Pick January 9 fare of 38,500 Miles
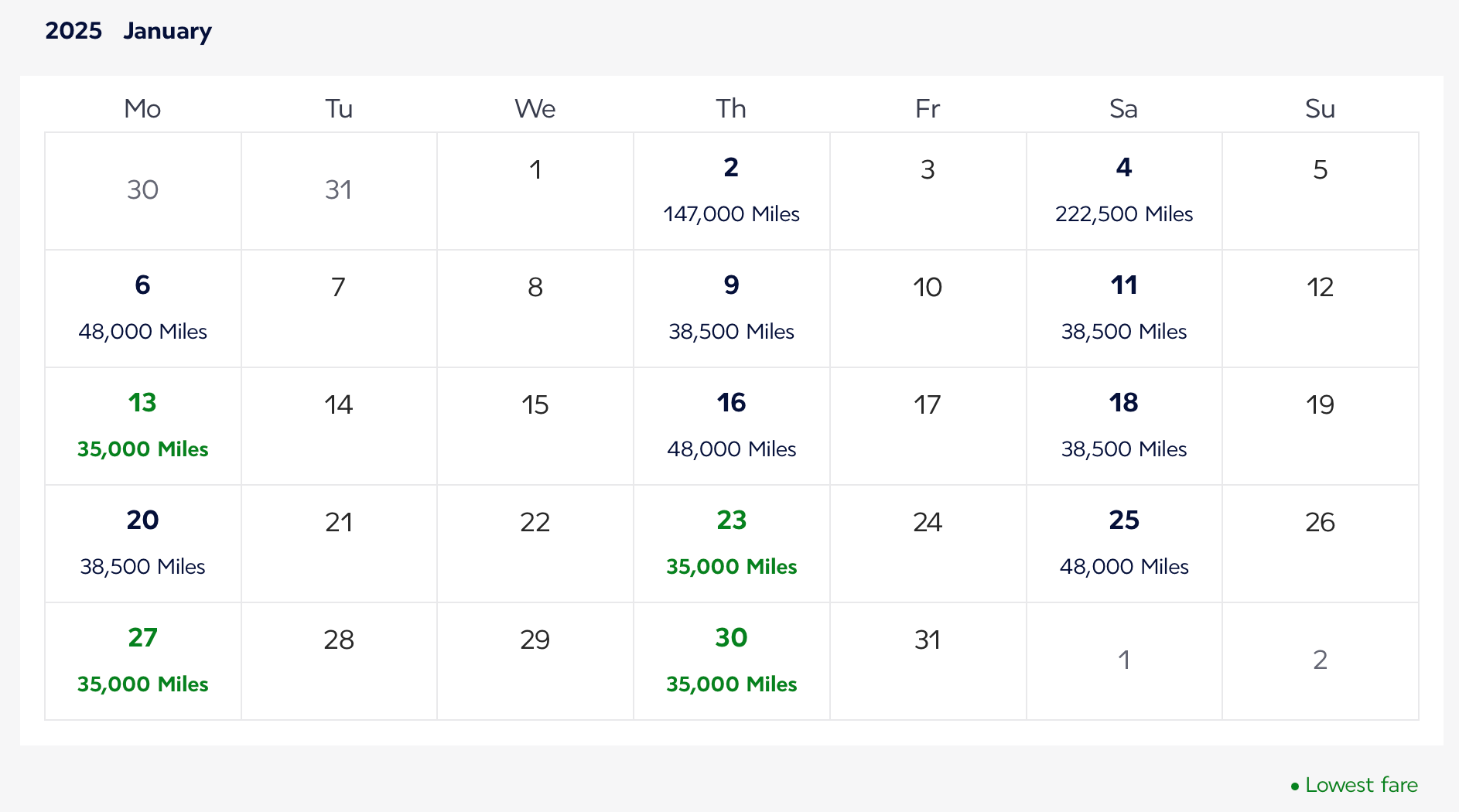 click(731, 309)
